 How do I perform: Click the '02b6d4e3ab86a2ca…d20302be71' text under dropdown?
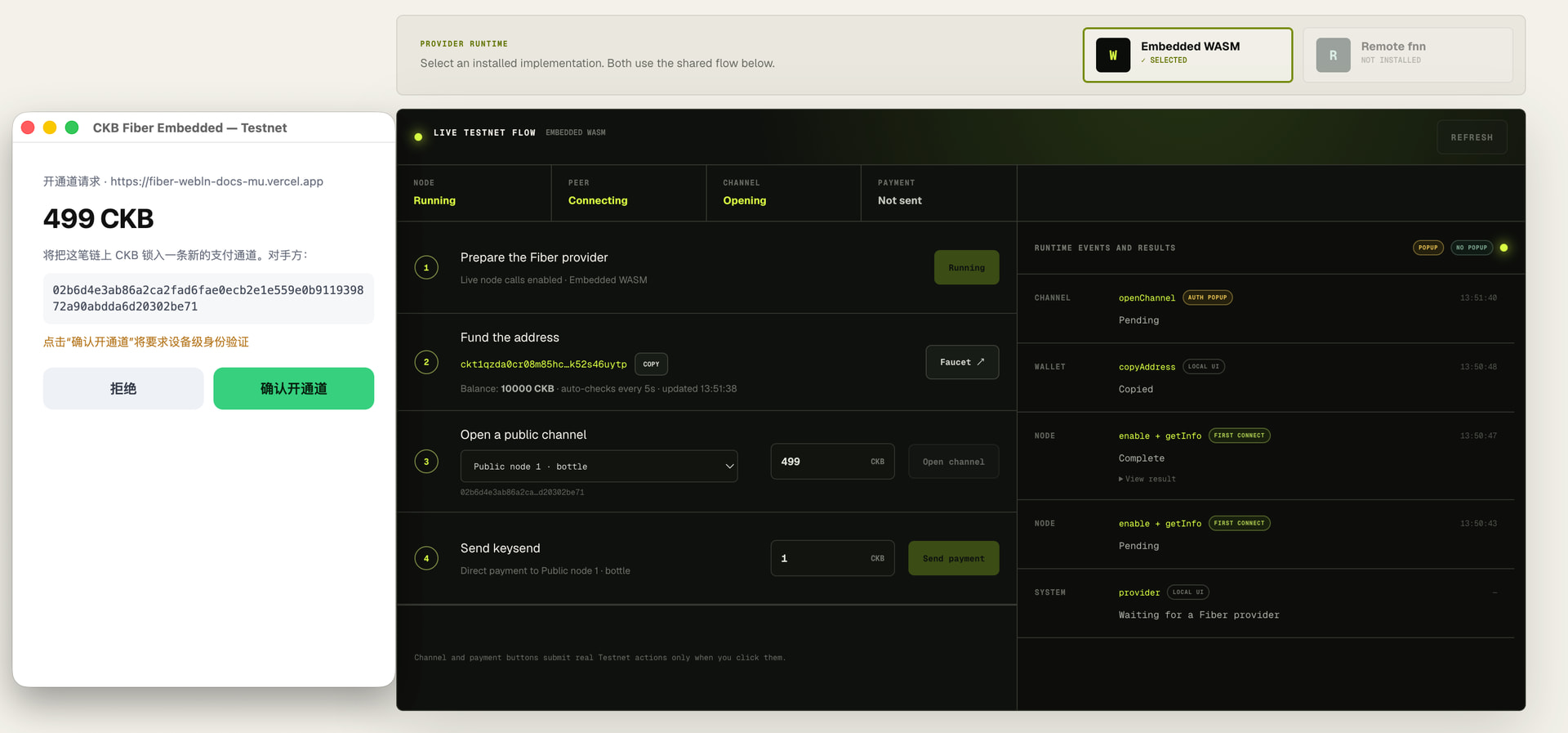click(522, 492)
